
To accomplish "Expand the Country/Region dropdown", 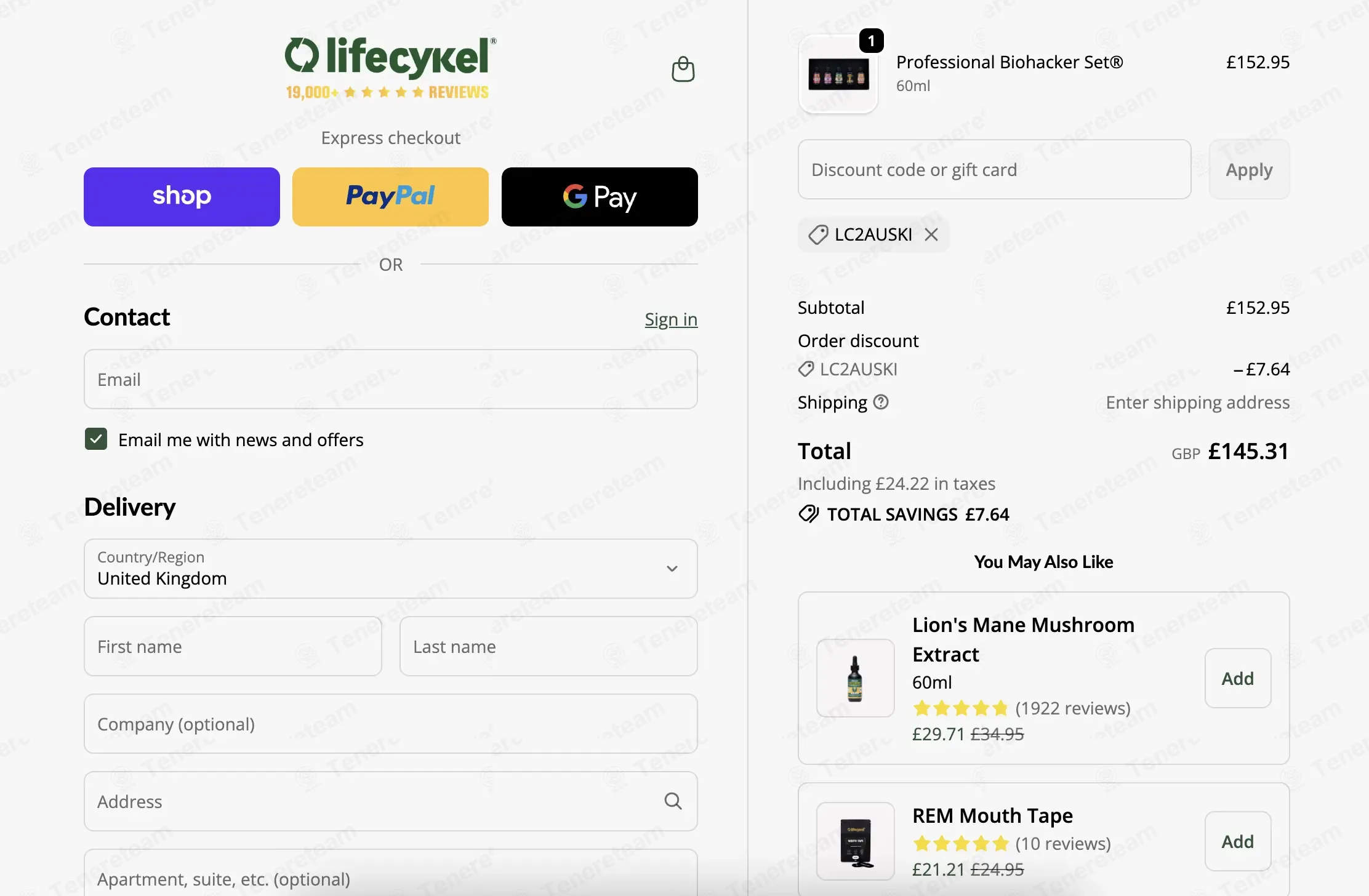I will pos(391,569).
